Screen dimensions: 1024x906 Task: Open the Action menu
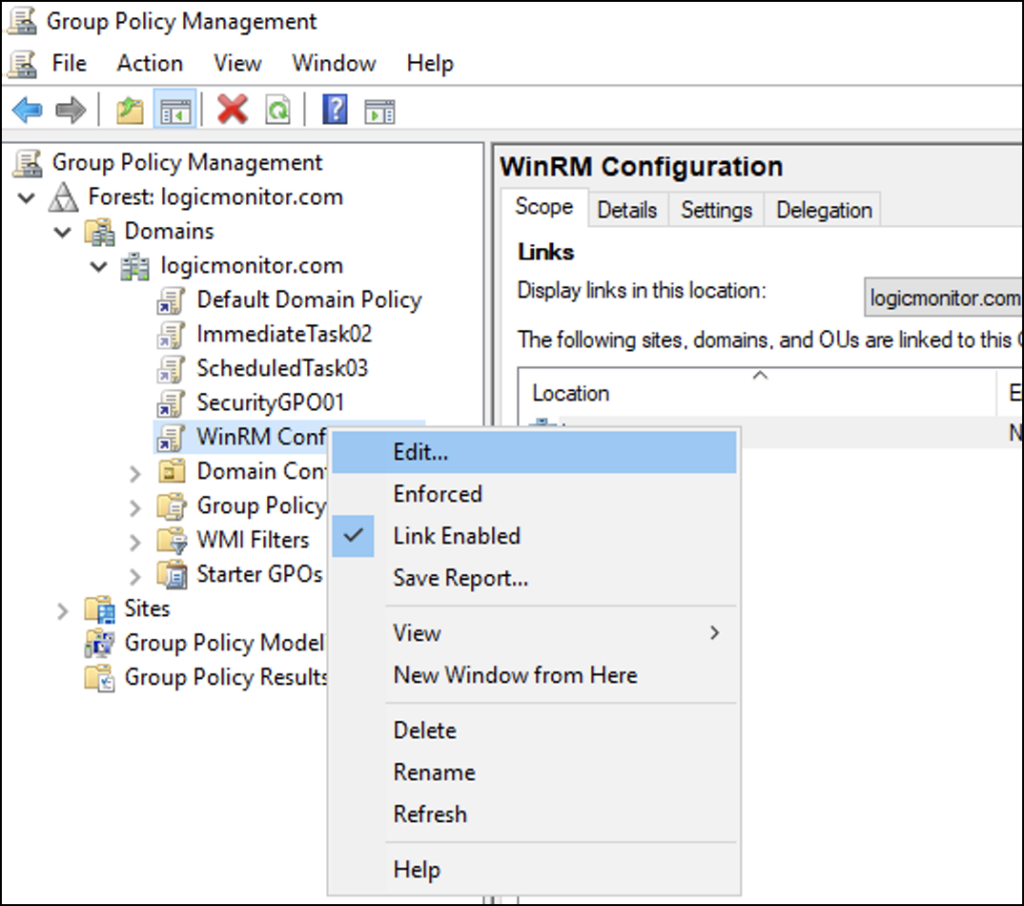coord(148,63)
